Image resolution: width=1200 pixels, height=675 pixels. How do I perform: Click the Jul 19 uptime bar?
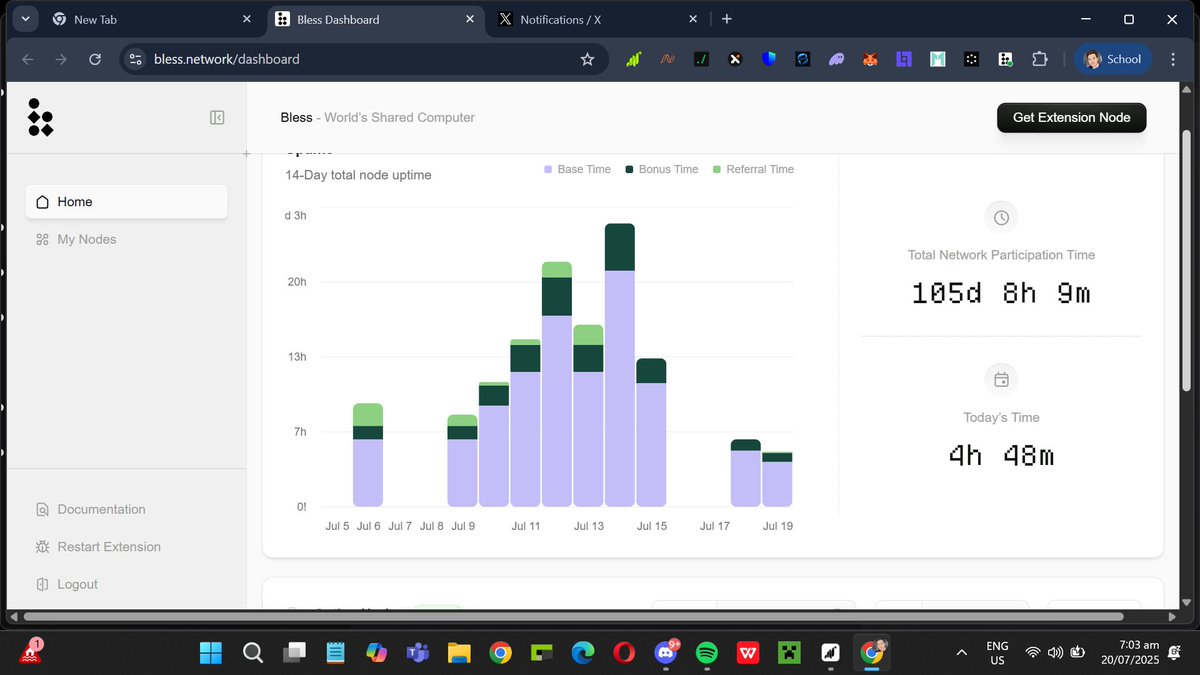click(777, 480)
